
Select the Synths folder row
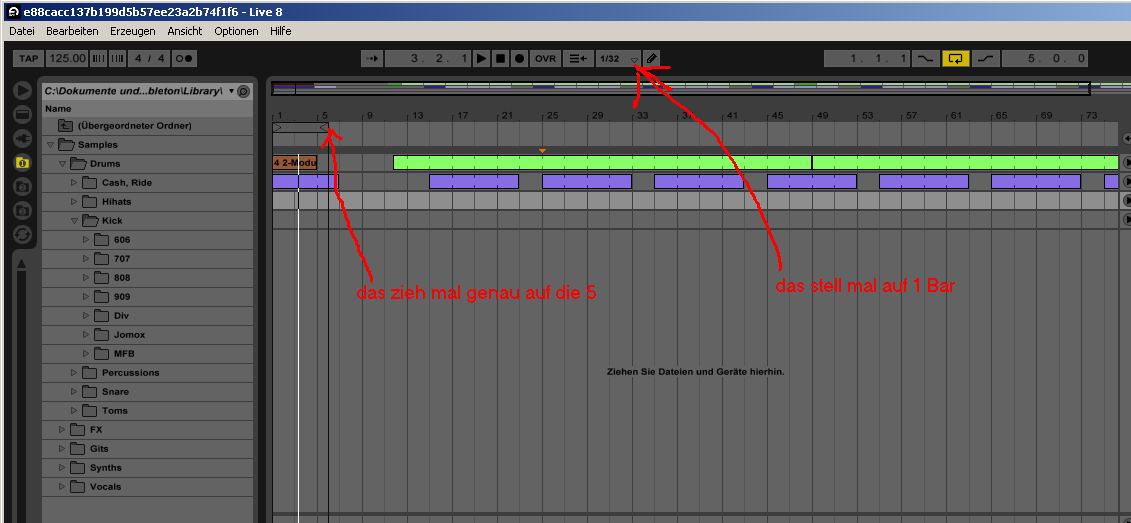(147, 467)
